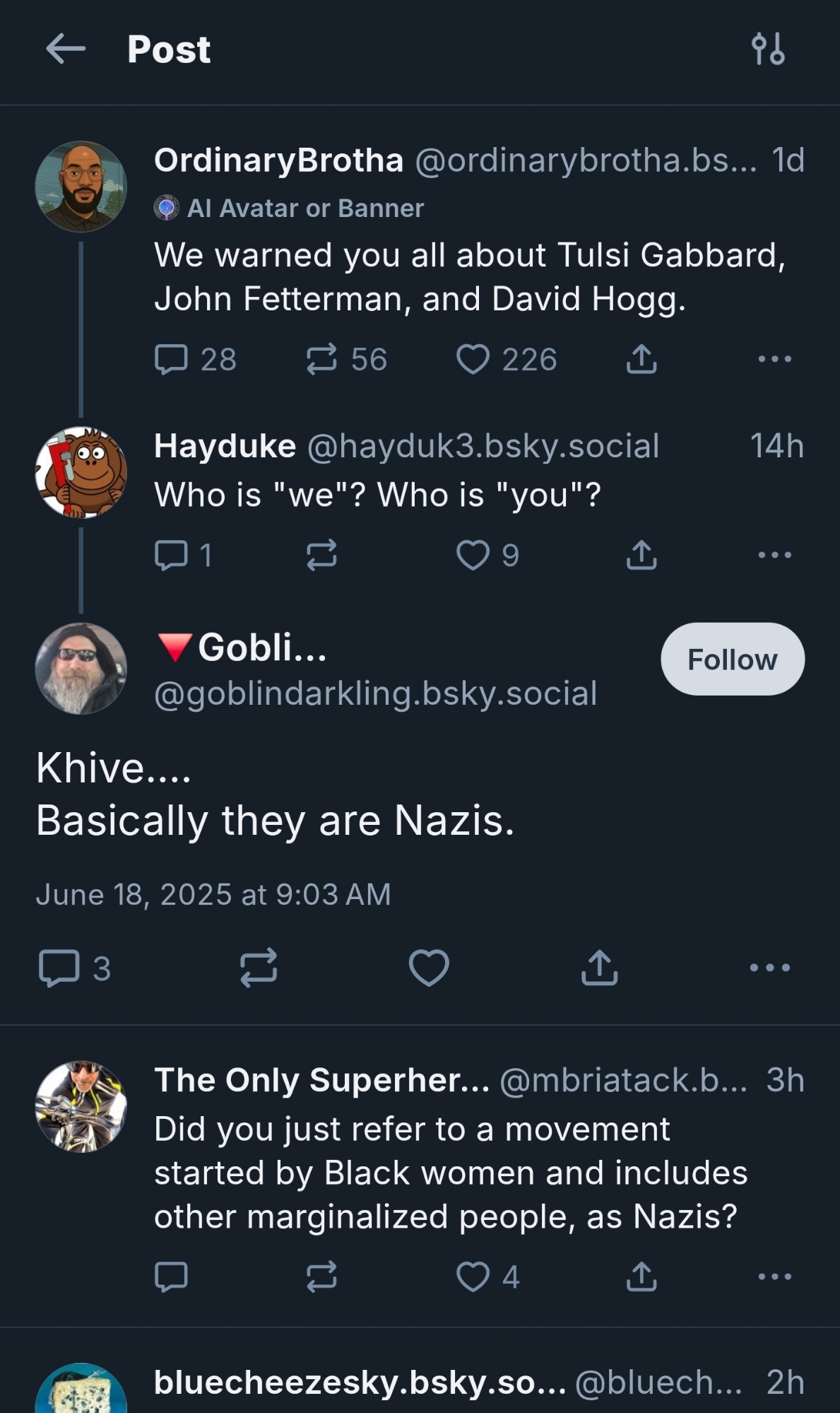The width and height of the screenshot is (840, 1413).
Task: Like OrdinaryBrotha's post with 226 likes
Action: coord(473,359)
